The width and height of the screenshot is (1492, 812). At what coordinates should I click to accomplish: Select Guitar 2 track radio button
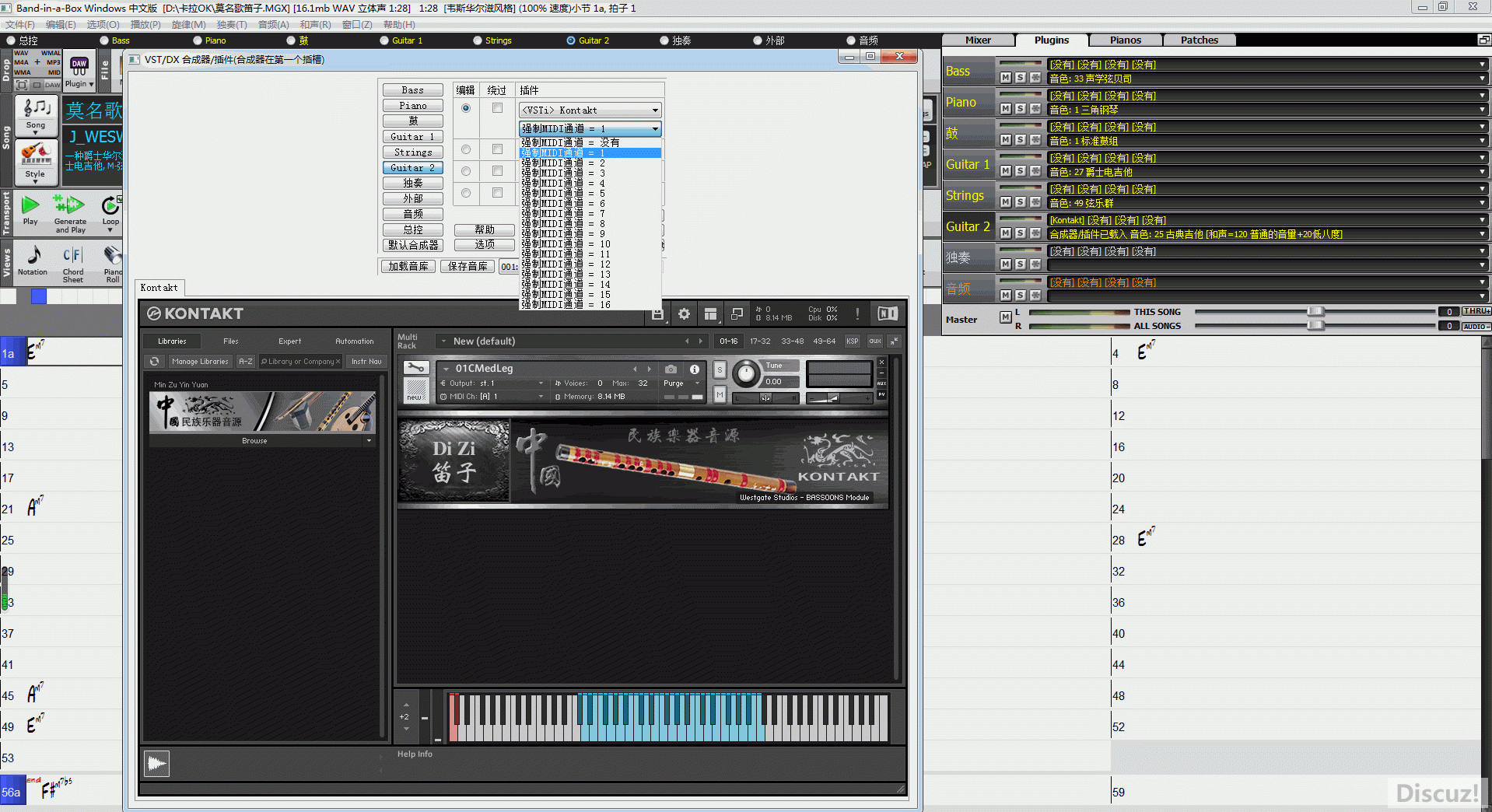(x=571, y=40)
